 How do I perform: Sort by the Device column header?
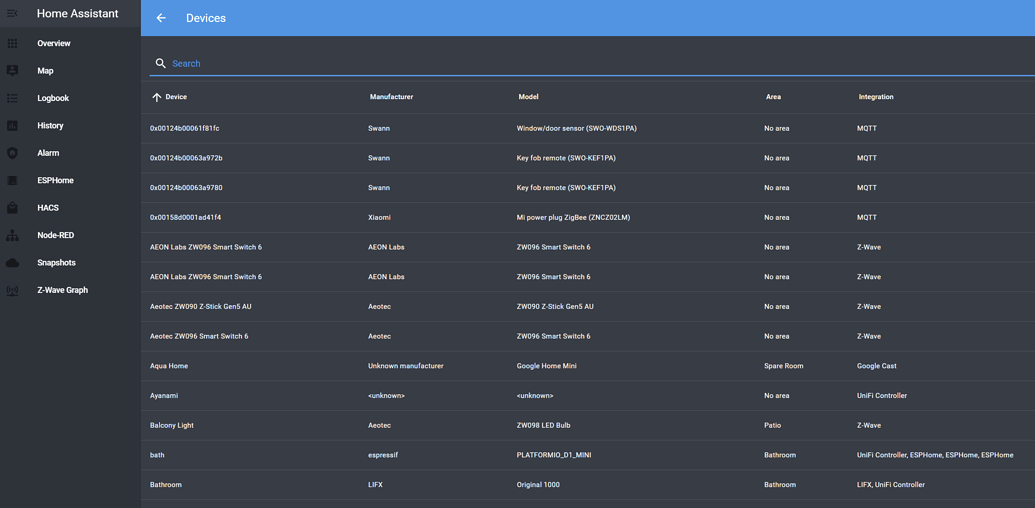coord(176,97)
